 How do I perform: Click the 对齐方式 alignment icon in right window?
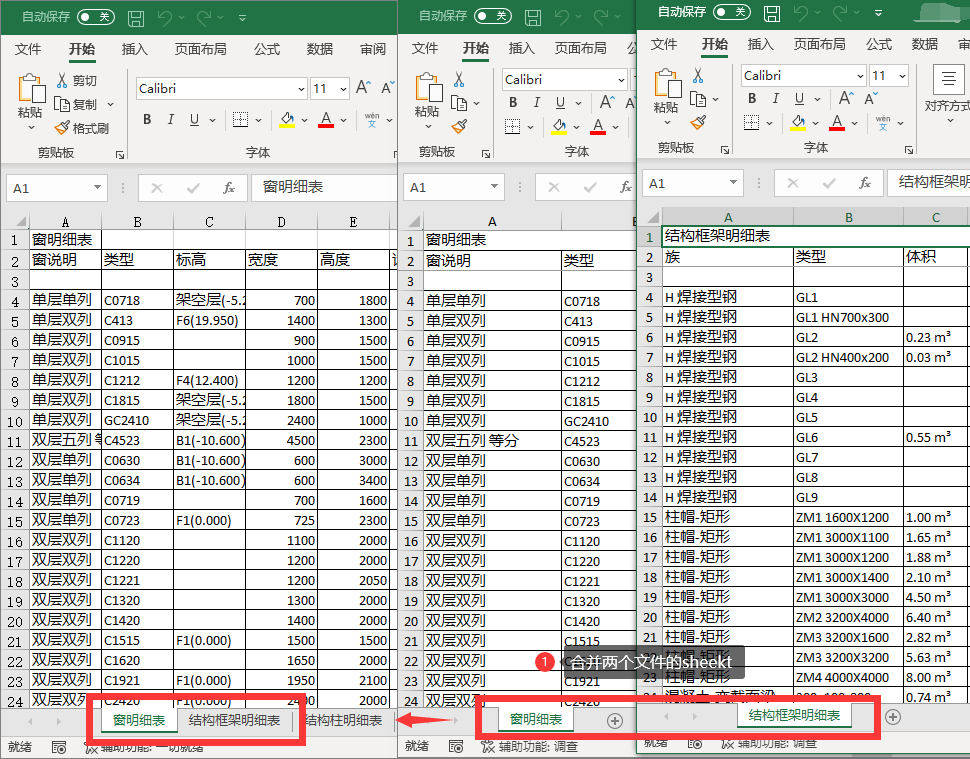(x=947, y=81)
